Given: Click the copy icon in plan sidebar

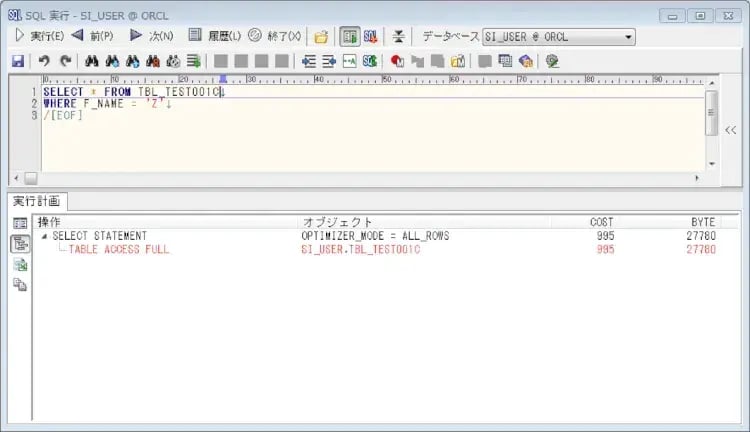Looking at the screenshot, I should pyautogui.click(x=20, y=285).
